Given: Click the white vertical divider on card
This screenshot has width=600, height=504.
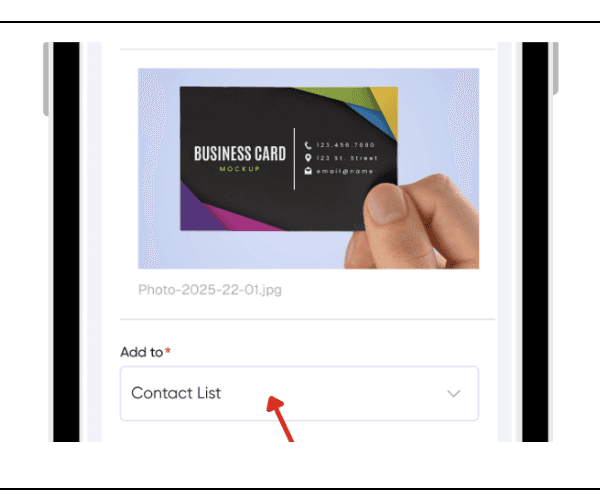Looking at the screenshot, I should (294, 159).
